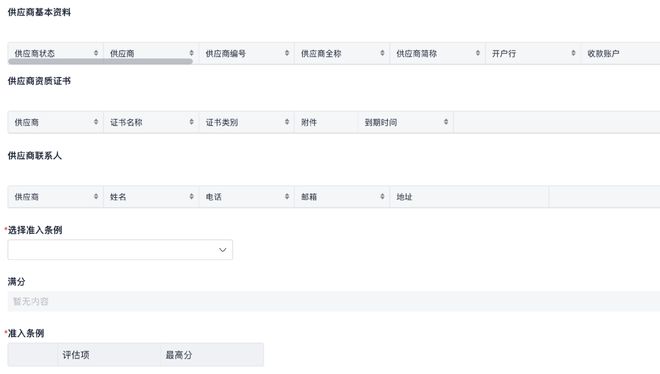Click the 证书类别 column header text
Viewport: 660px width, 374px height.
tap(222, 122)
